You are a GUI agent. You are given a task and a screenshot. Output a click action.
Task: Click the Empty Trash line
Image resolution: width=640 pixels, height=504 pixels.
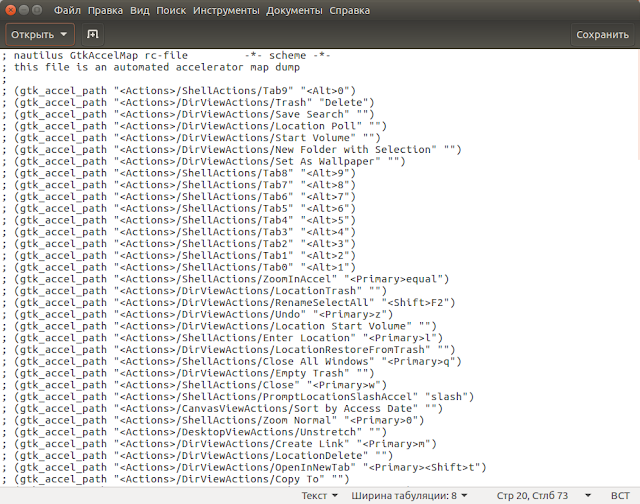click(188, 373)
